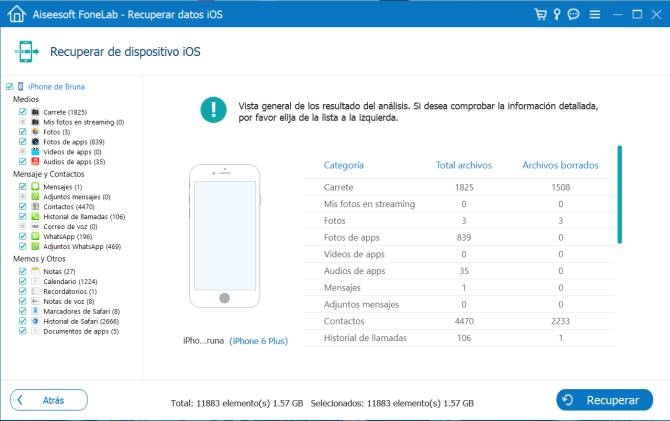Screen dimensions: 670x421
Task: Uncheck the Historial de Safari checkbox
Action: click(22, 321)
